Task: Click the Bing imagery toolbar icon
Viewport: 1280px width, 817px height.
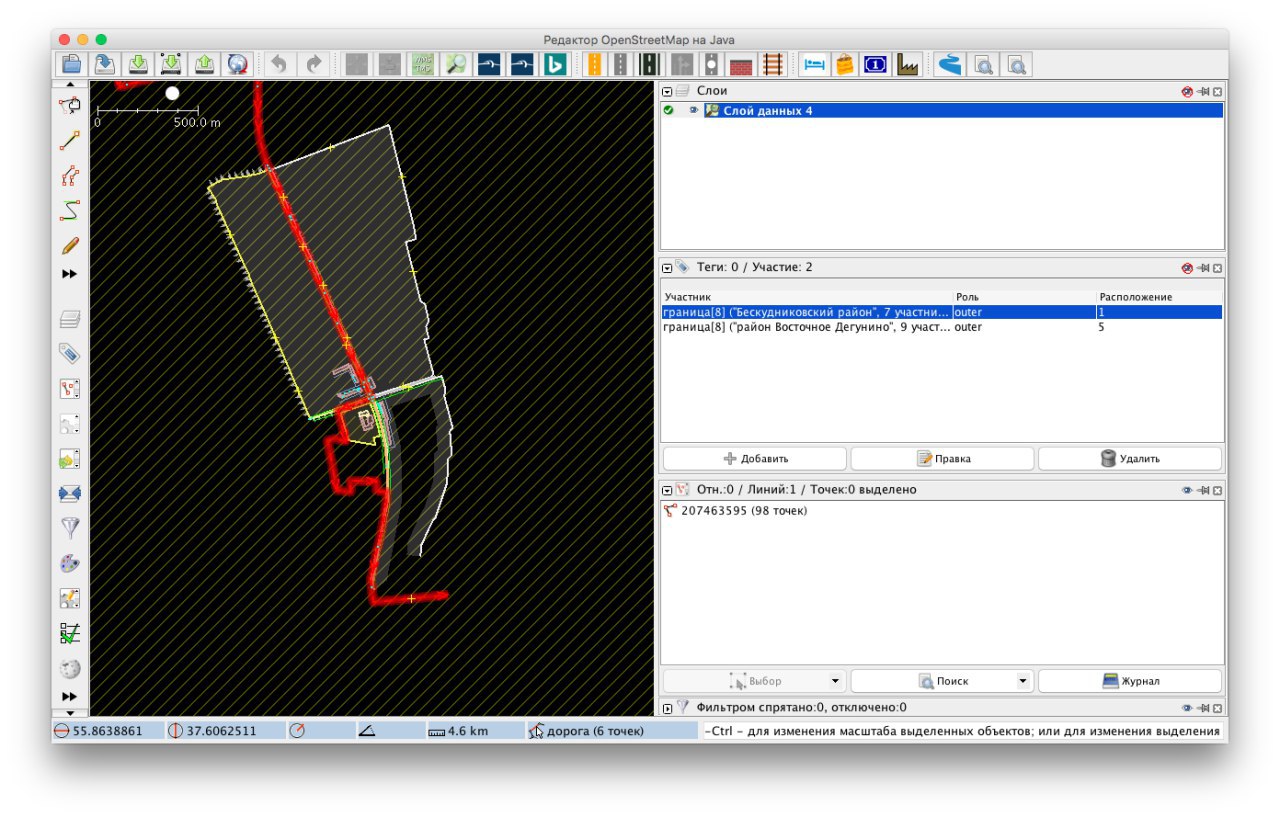Action: click(555, 65)
